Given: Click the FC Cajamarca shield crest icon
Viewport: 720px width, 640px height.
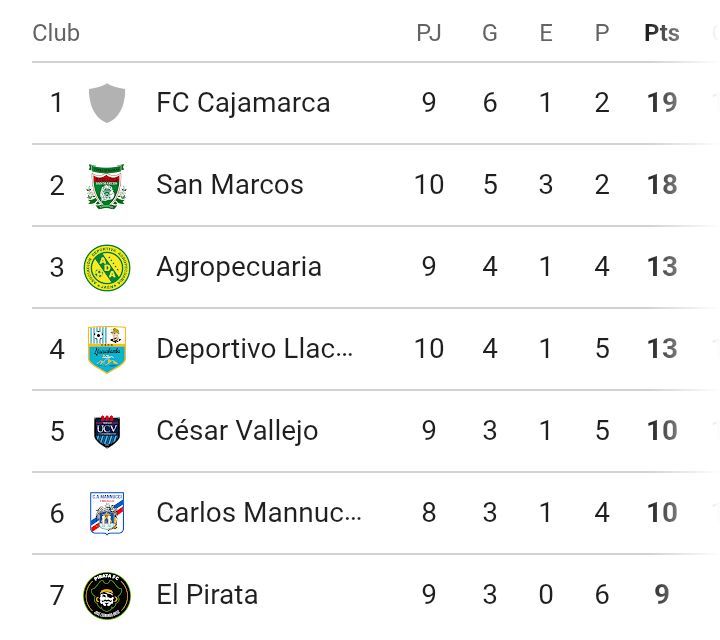Looking at the screenshot, I should (107, 103).
